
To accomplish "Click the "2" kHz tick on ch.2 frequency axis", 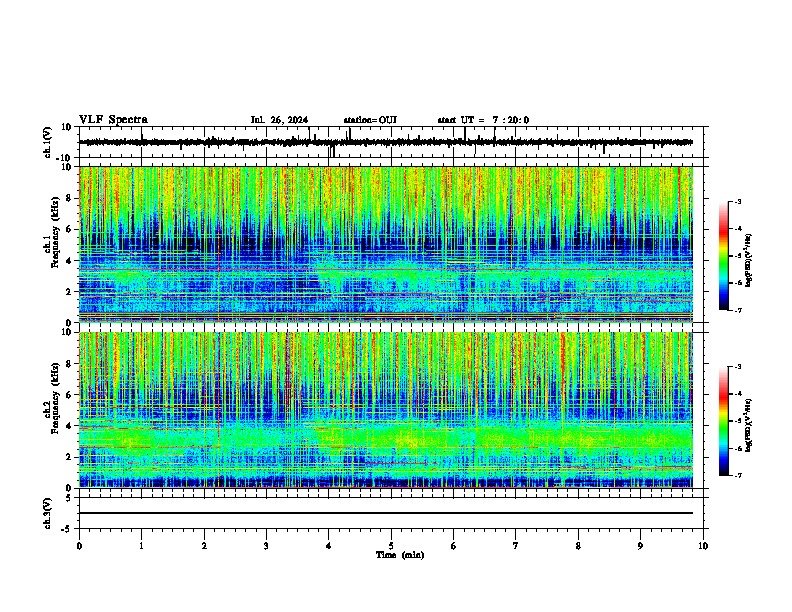I will tap(70, 457).
